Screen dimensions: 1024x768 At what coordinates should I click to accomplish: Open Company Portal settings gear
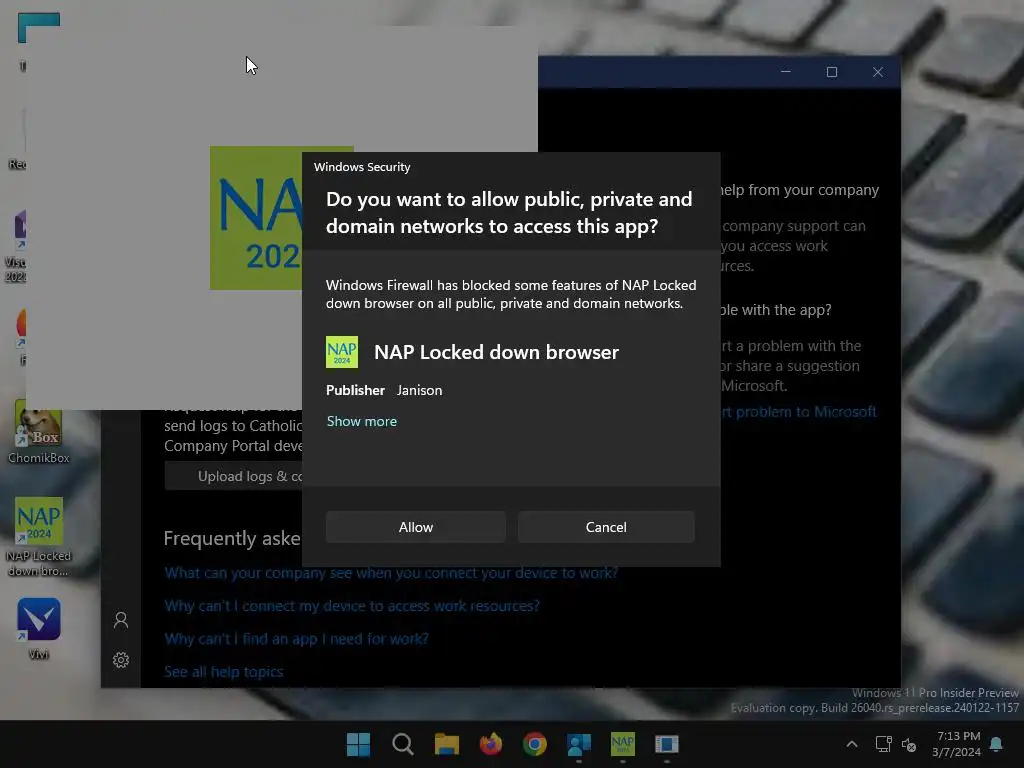pyautogui.click(x=121, y=660)
